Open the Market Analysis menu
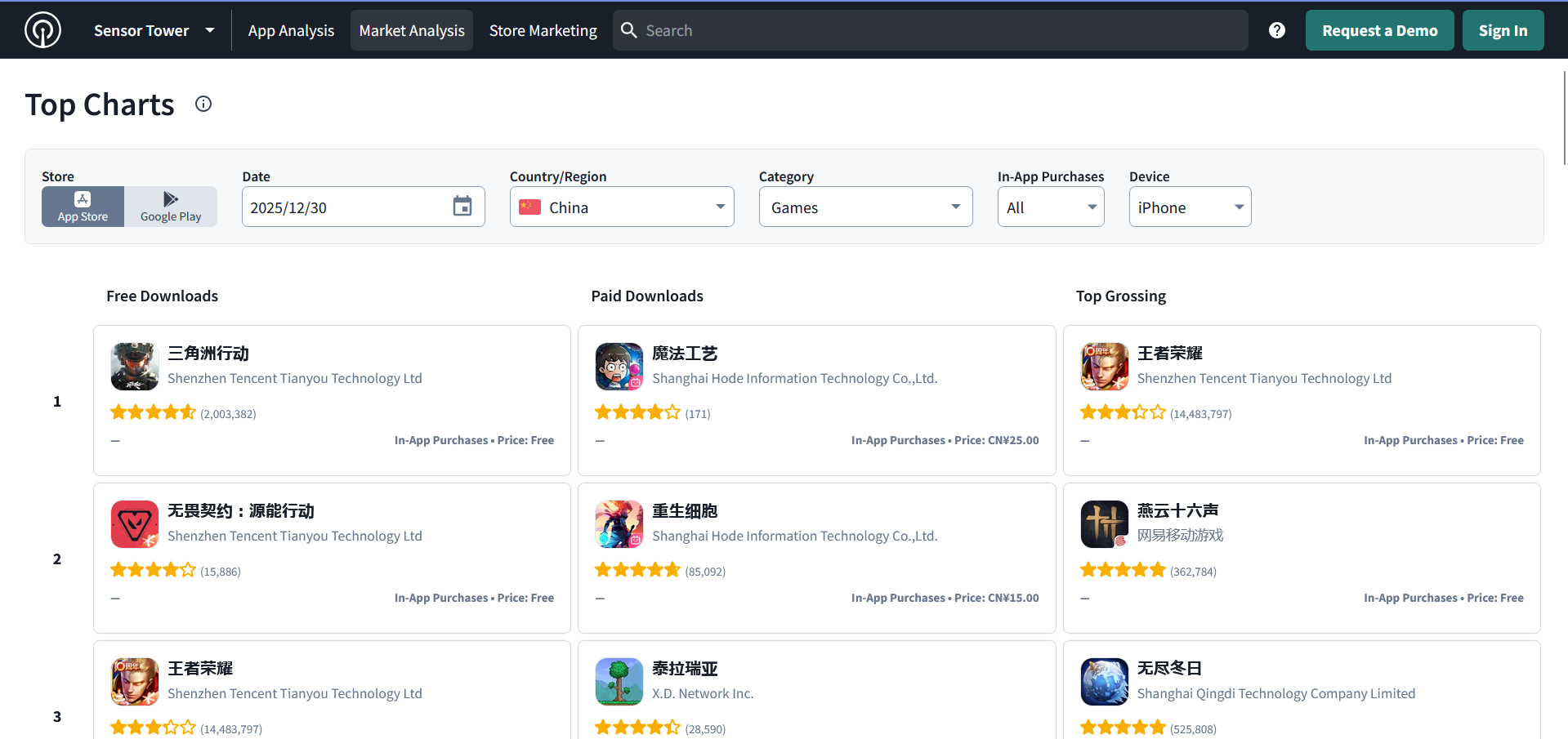1568x739 pixels. click(412, 30)
